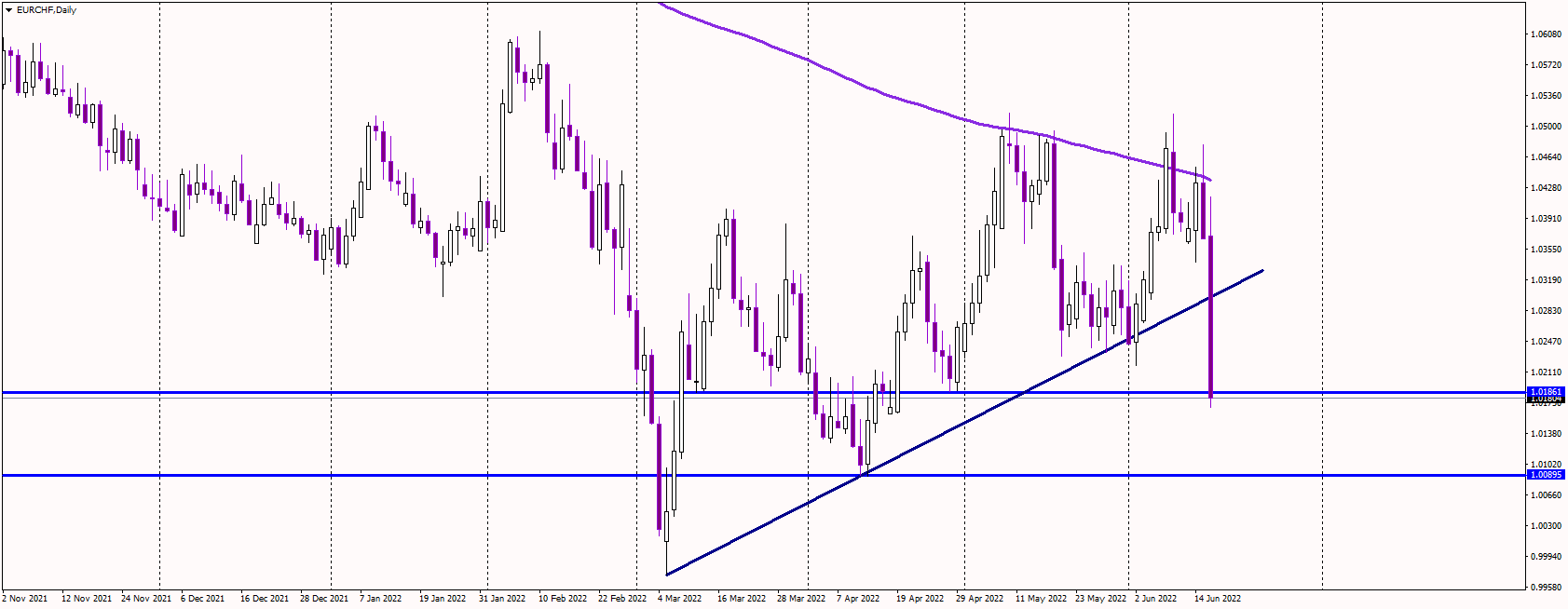Click the 16 Dec 2021 date label
Image resolution: width=1568 pixels, height=609 pixels.
tap(265, 599)
